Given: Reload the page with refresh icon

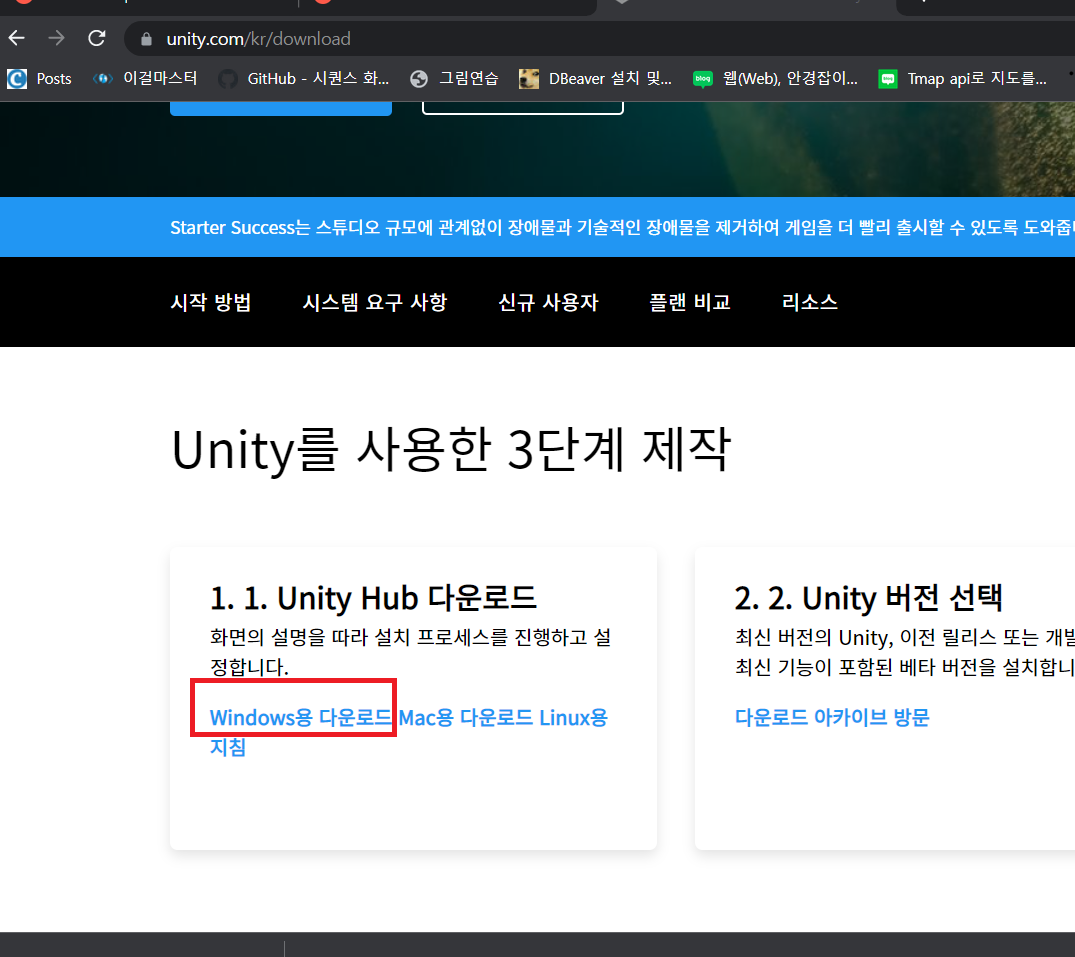Looking at the screenshot, I should (x=97, y=38).
